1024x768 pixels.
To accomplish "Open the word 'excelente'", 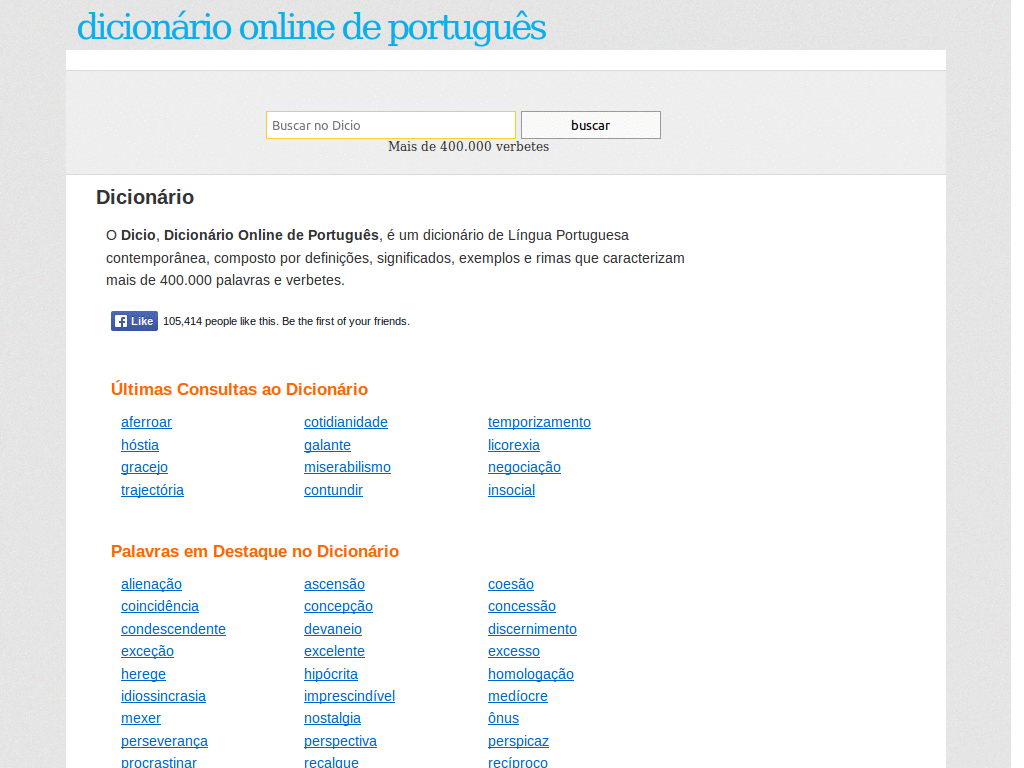I will (x=334, y=651).
